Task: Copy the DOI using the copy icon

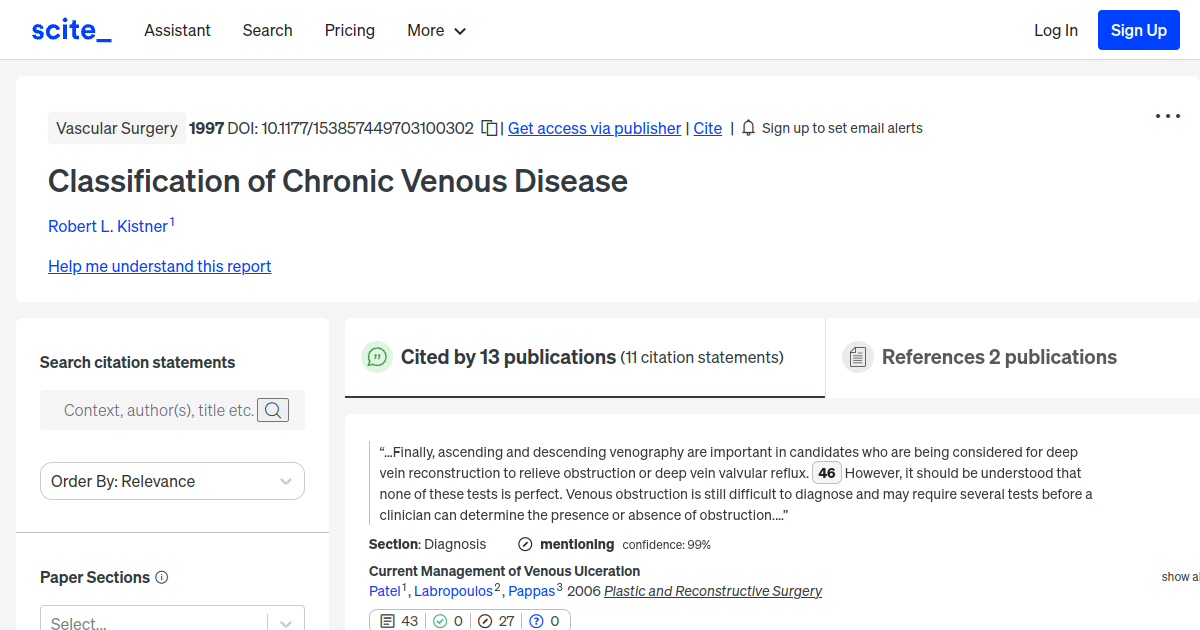Action: [488, 128]
